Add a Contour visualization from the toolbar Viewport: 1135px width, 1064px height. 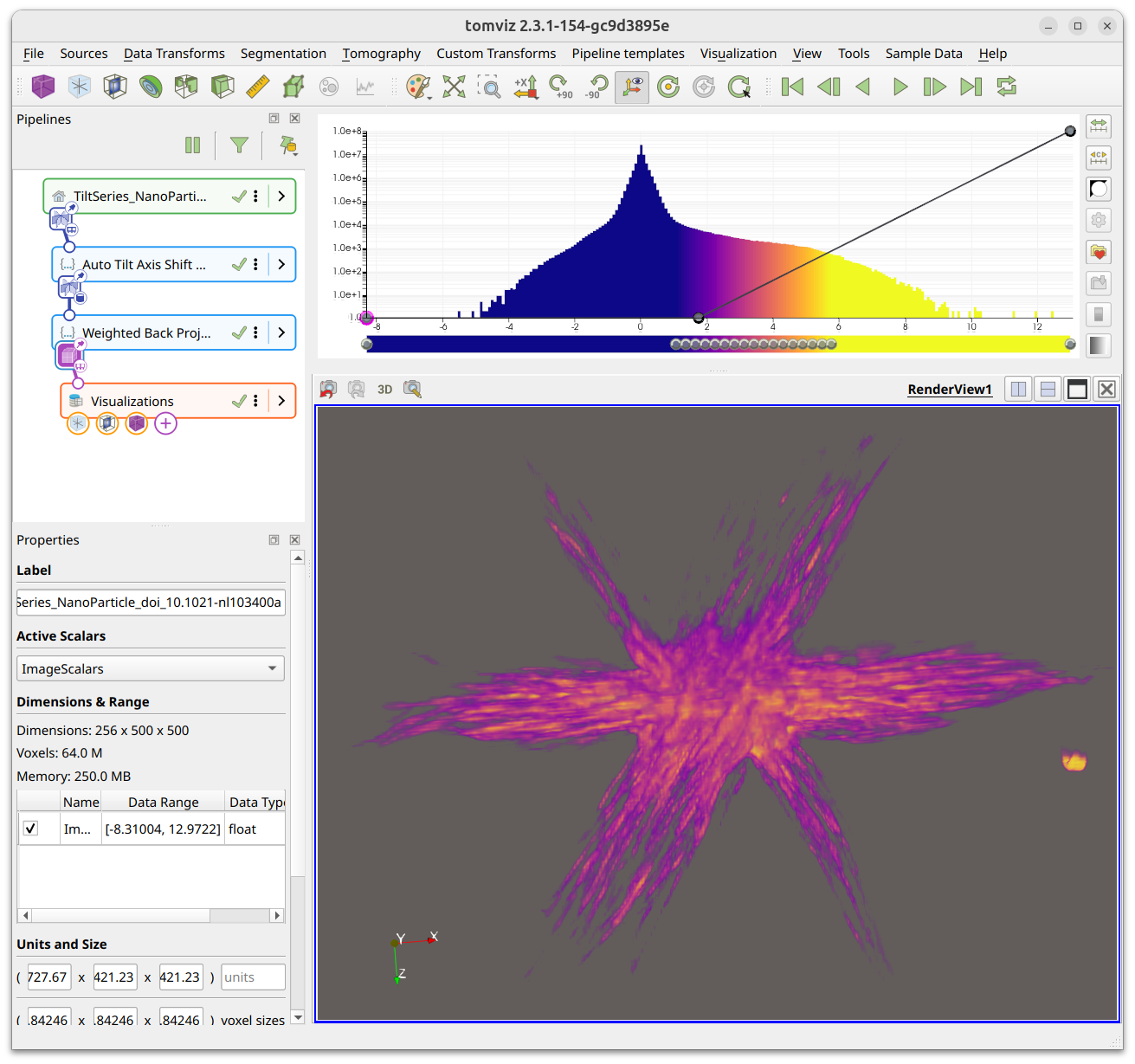click(x=151, y=87)
